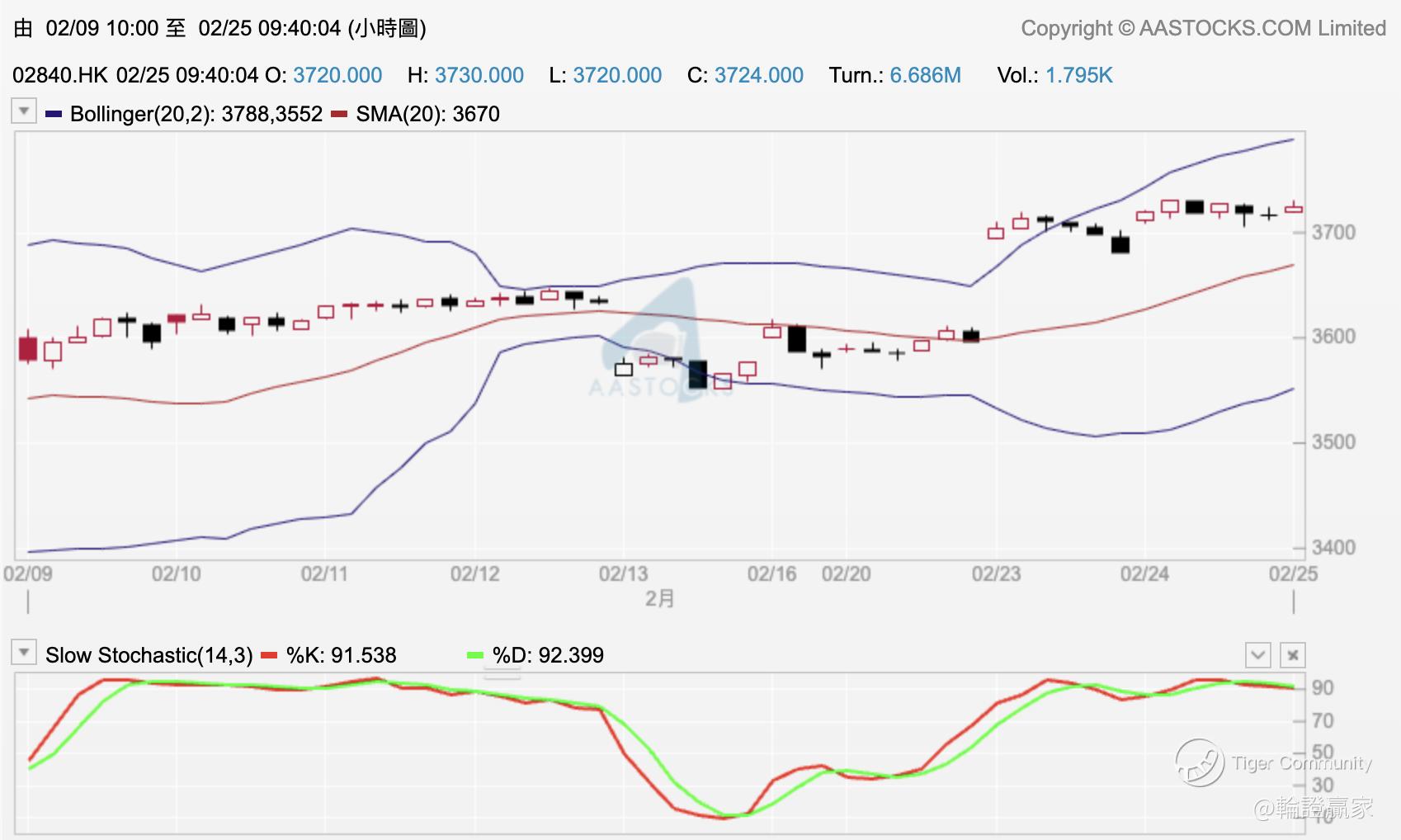Viewport: 1401px width, 840px height.
Task: Click the %K: 91.538 value
Action: coord(341,655)
